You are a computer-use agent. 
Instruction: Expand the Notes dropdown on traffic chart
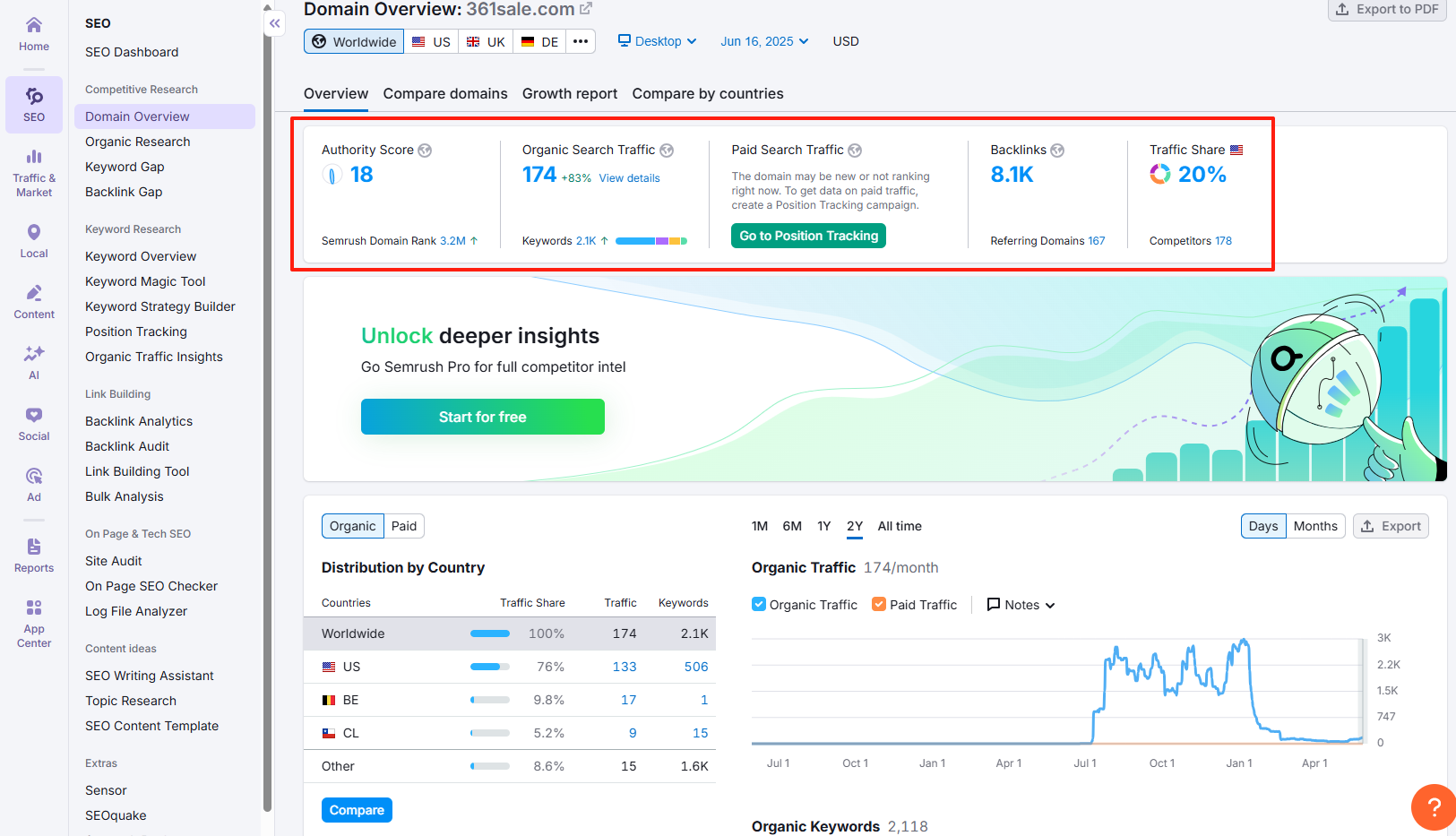click(1020, 604)
